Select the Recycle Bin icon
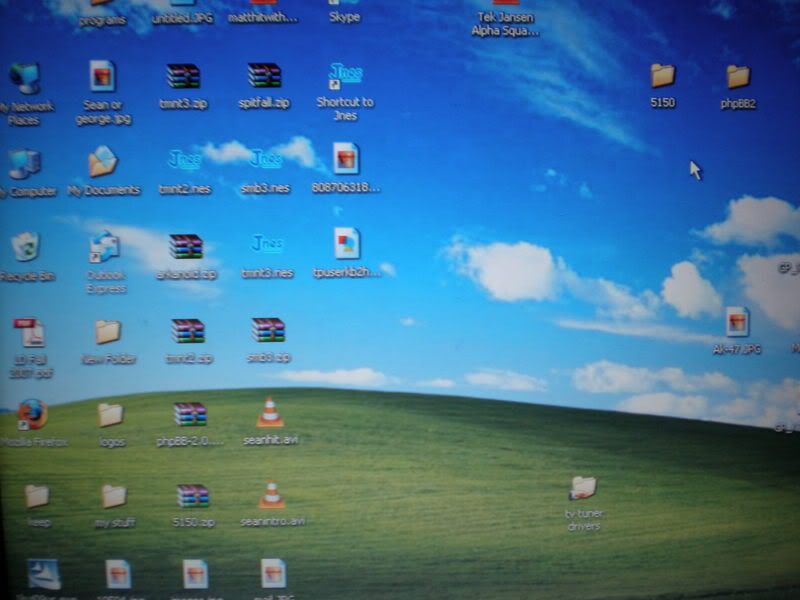This screenshot has height=600, width=800. pos(25,247)
